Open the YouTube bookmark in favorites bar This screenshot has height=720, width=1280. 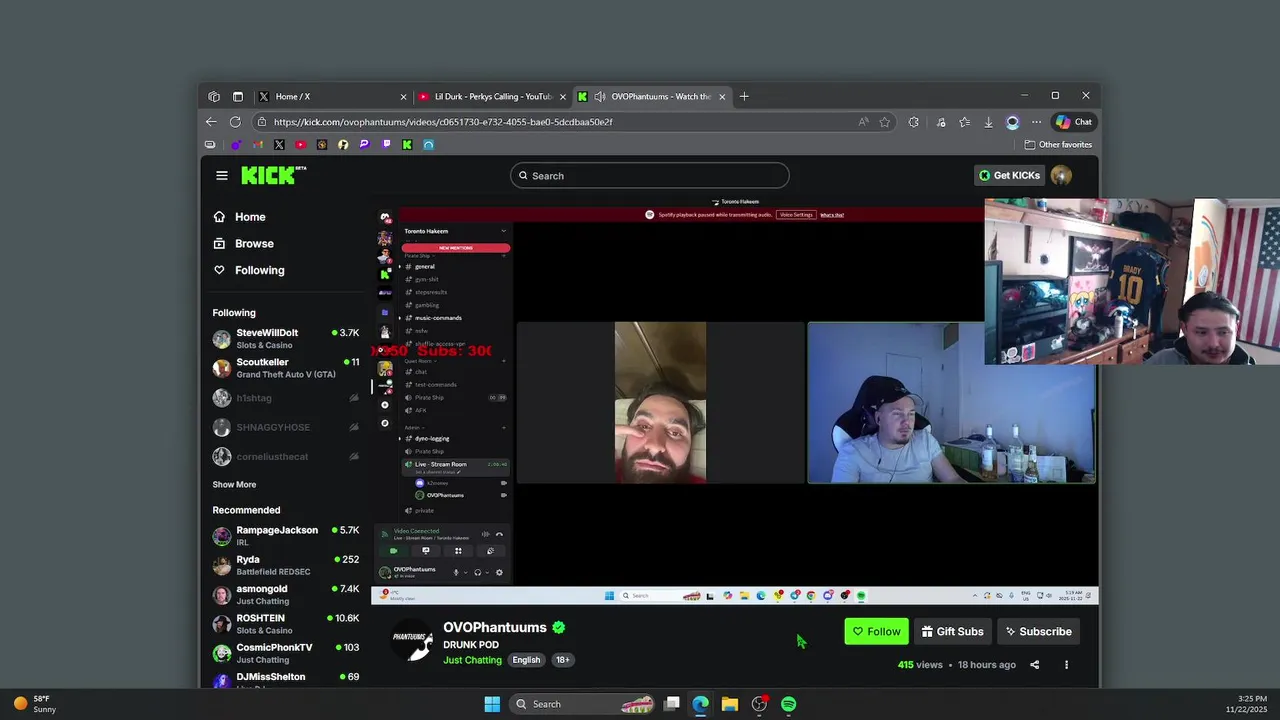[300, 144]
